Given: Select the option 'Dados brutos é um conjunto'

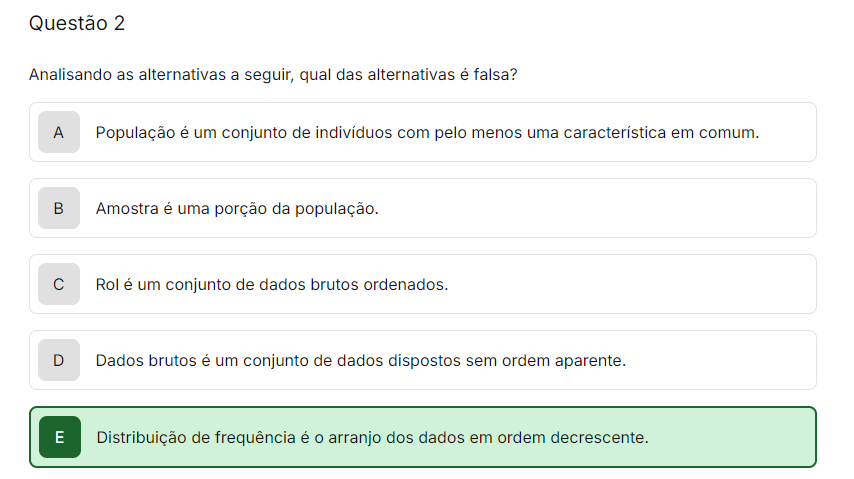Looking at the screenshot, I should (360, 360).
